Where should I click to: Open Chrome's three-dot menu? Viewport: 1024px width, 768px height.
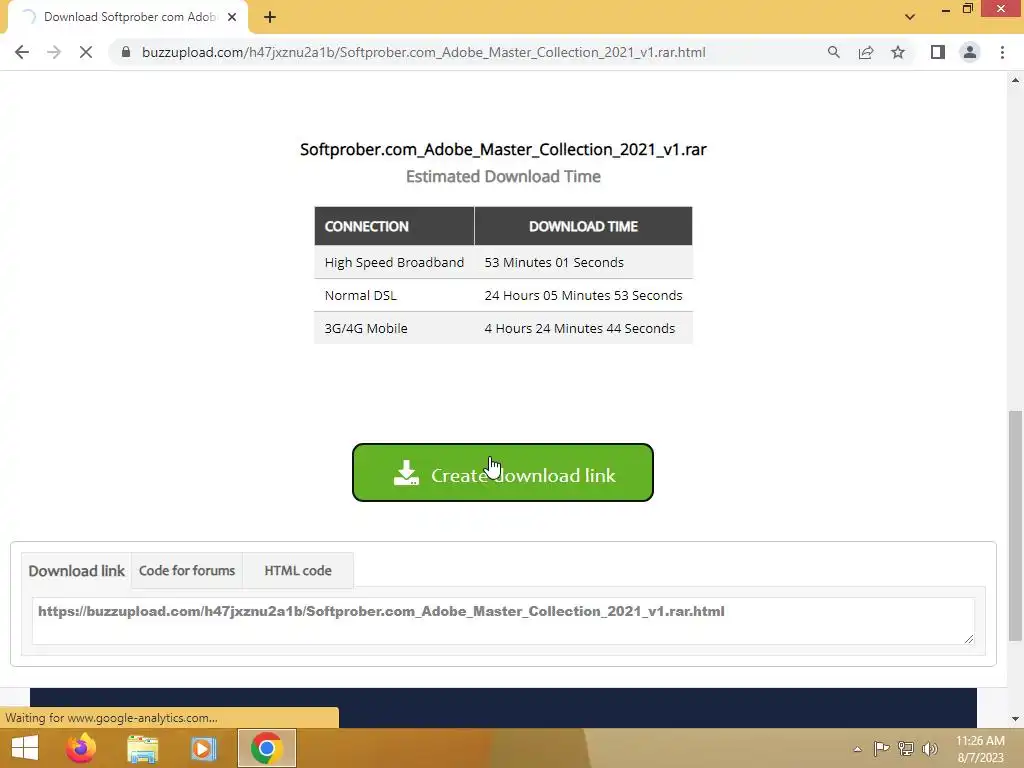click(x=1002, y=52)
